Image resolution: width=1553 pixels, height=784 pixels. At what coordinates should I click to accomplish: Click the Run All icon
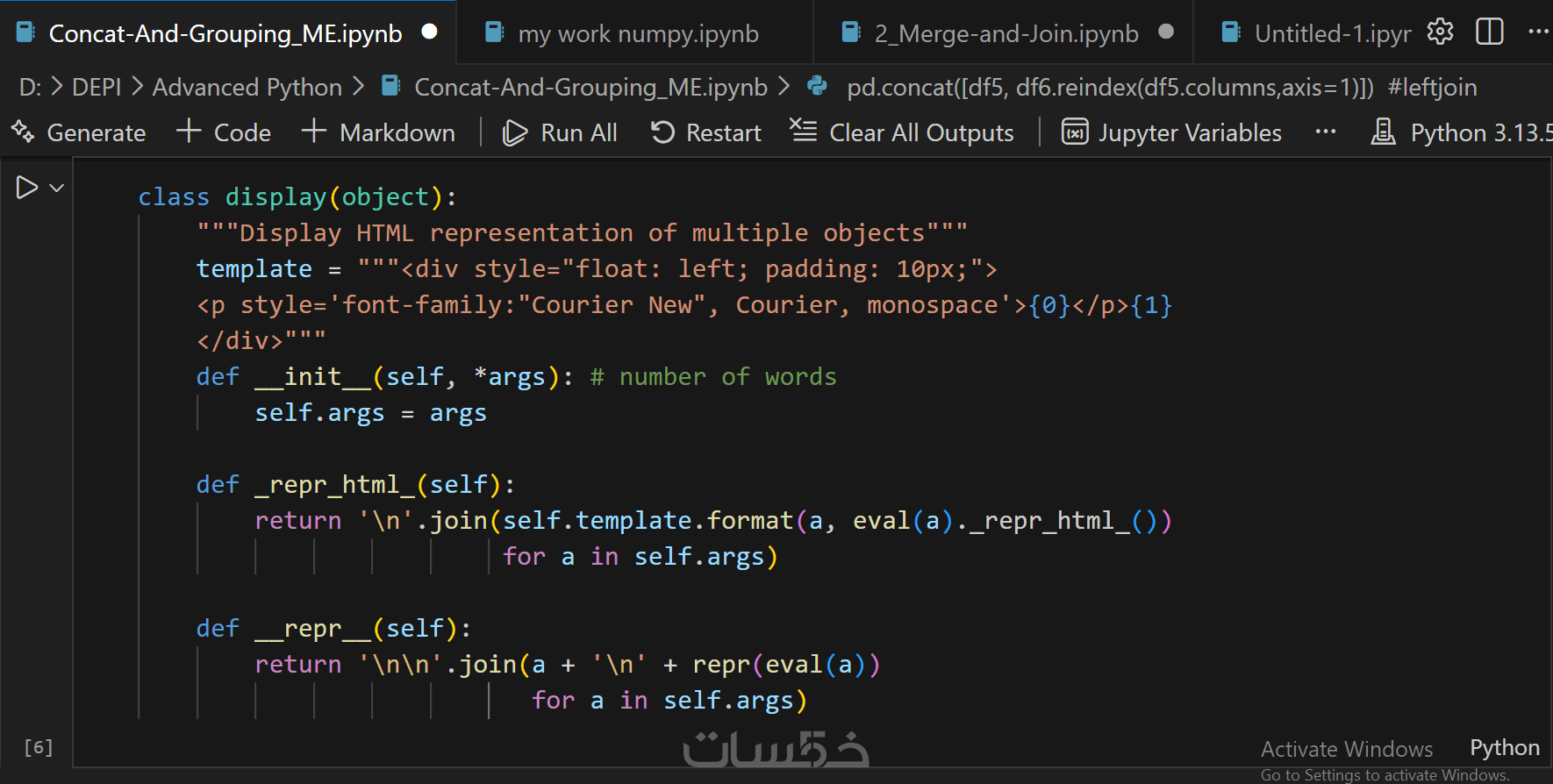tap(515, 133)
